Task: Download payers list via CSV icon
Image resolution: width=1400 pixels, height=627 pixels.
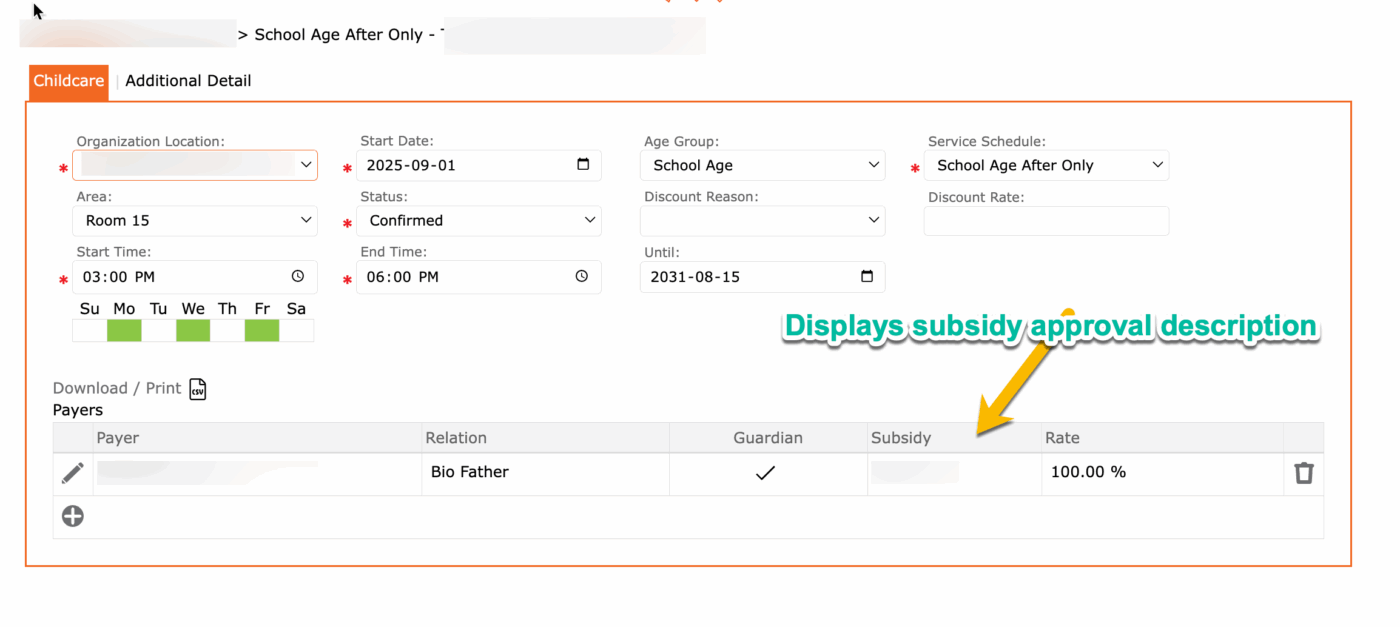Action: point(198,389)
